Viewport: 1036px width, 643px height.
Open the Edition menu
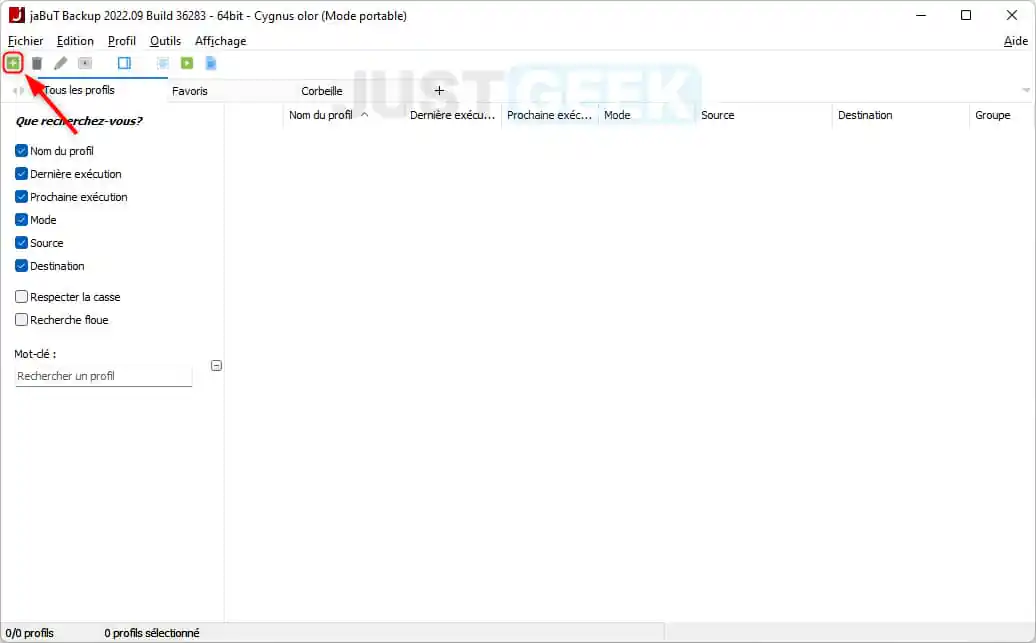point(75,41)
